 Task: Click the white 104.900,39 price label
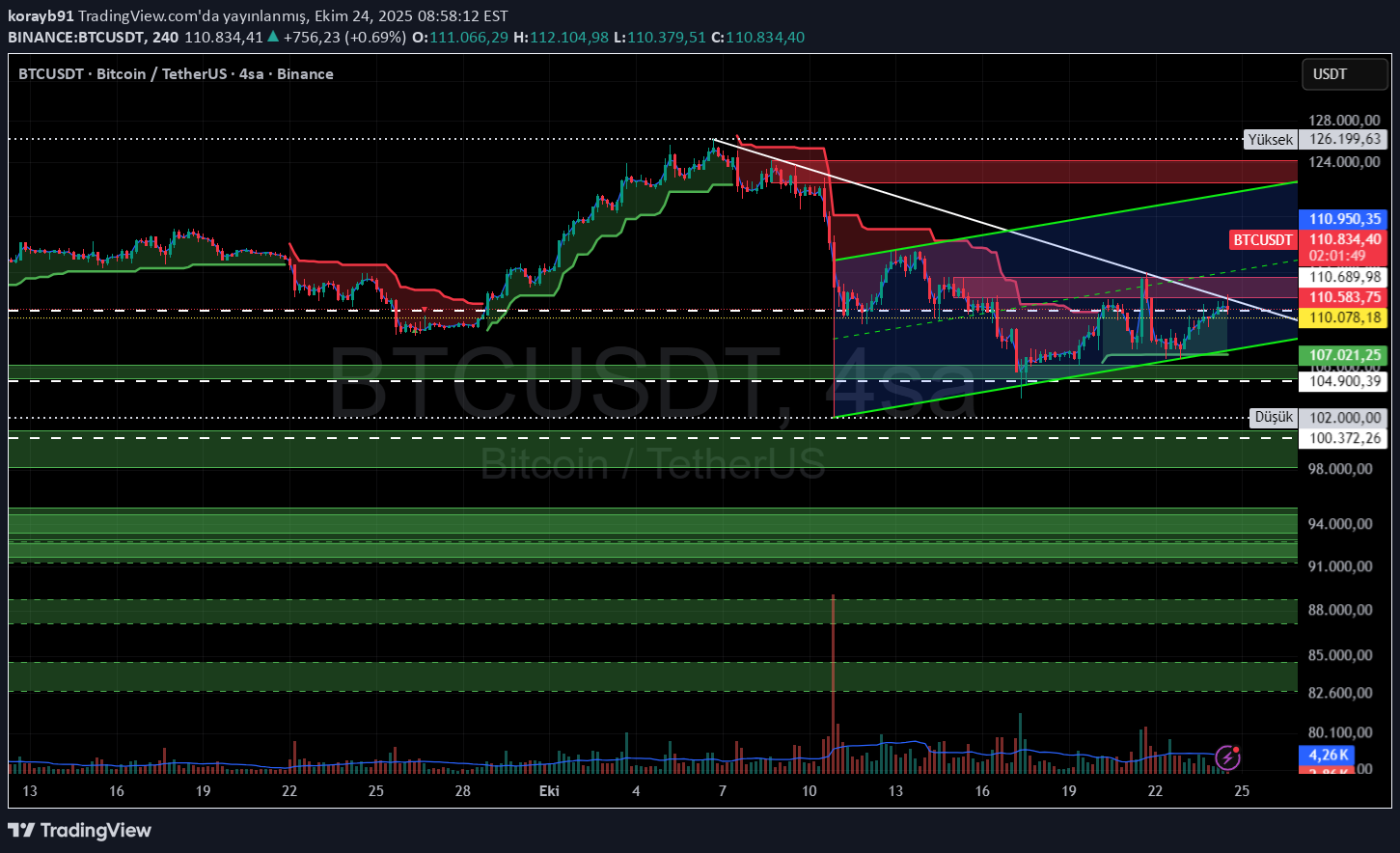[x=1345, y=381]
